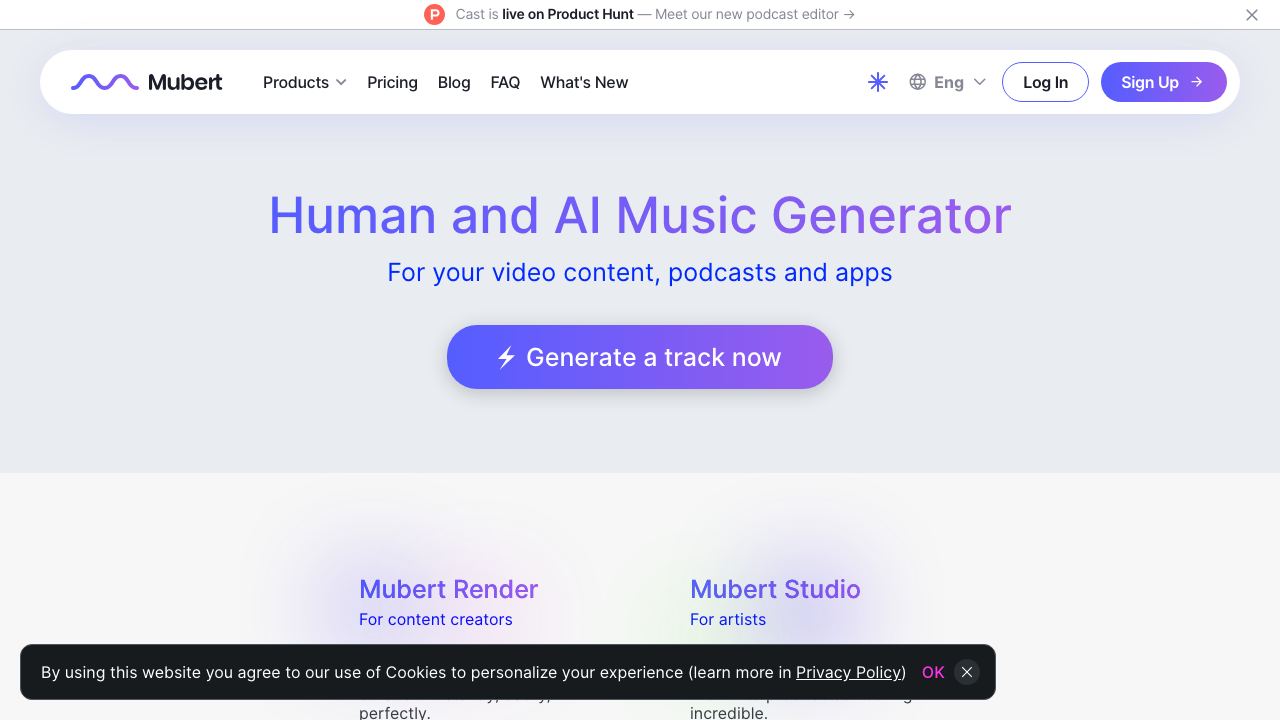Click the 'For artists' subtitle

tap(728, 619)
